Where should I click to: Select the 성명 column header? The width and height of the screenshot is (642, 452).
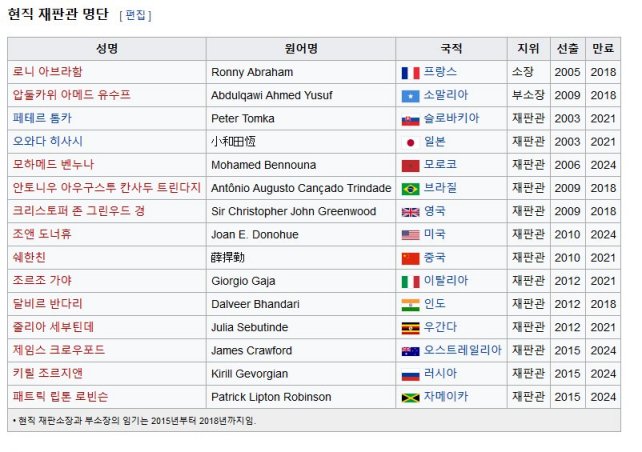coord(107,48)
